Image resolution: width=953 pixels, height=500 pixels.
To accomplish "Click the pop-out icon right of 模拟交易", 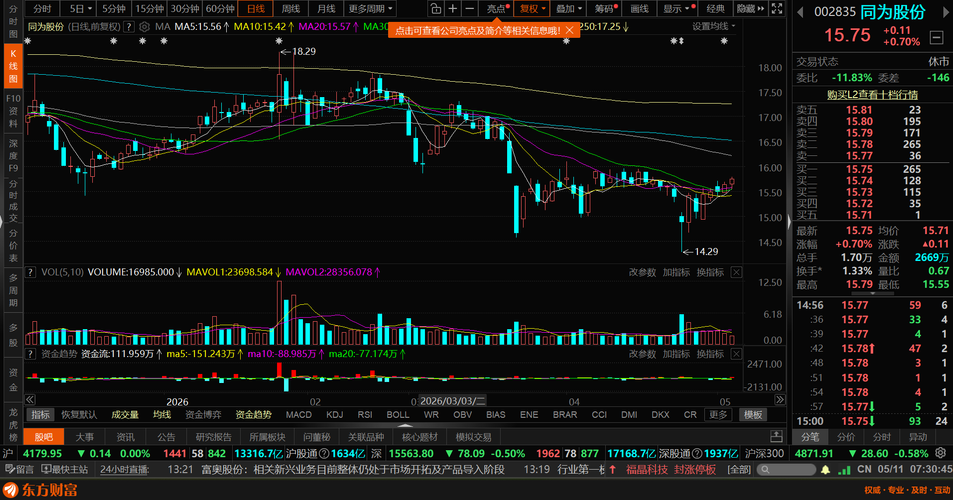I will click(776, 437).
